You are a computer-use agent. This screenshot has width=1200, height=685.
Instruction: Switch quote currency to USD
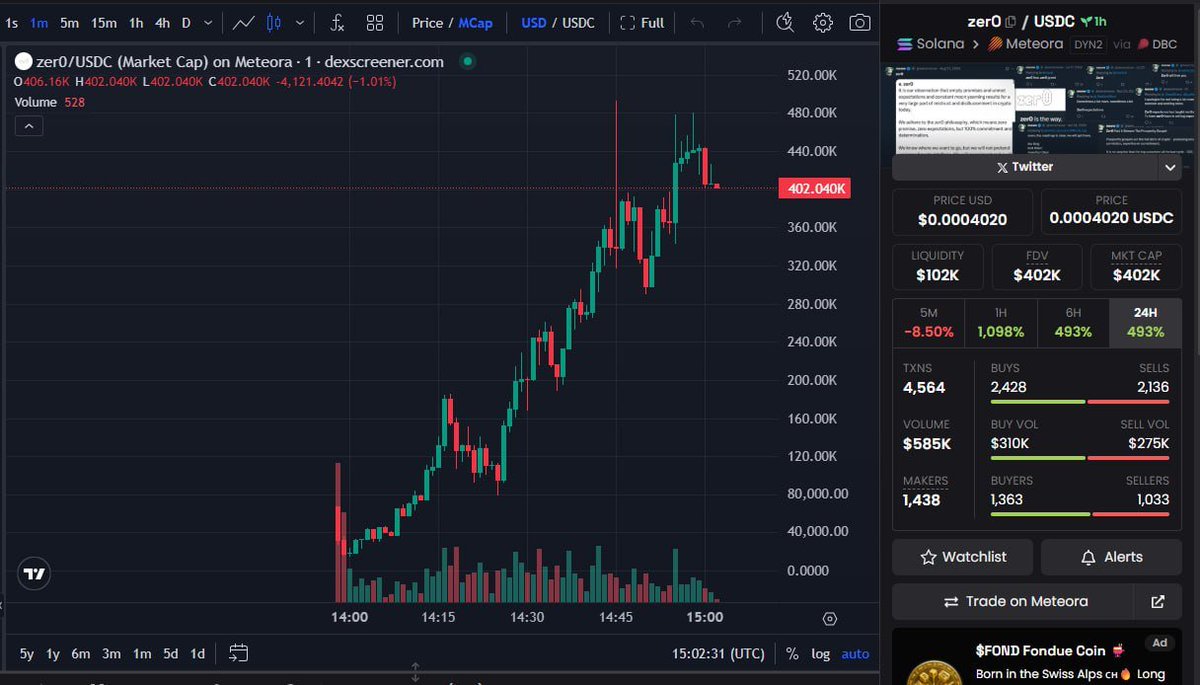pos(534,22)
